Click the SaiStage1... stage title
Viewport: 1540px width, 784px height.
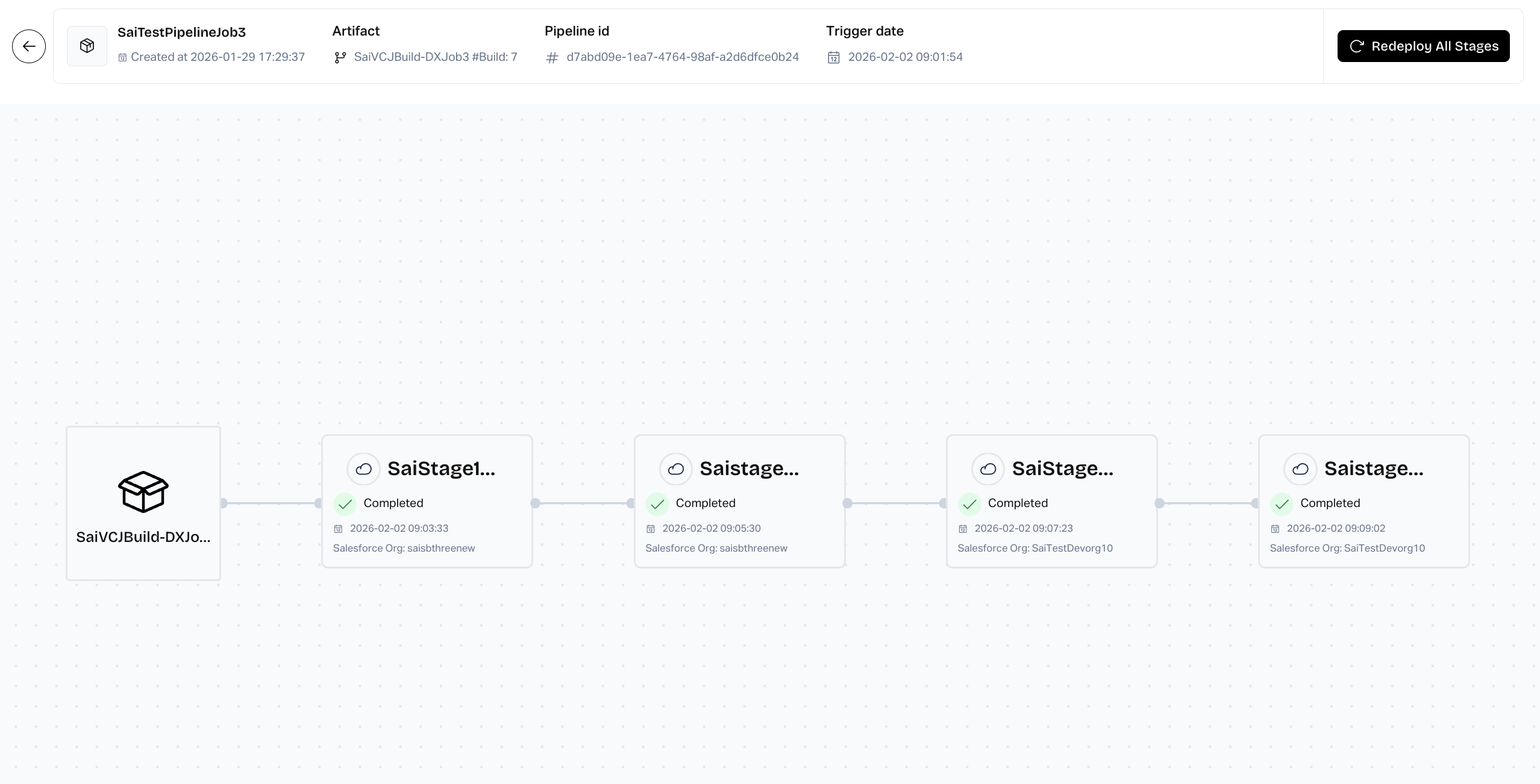(441, 468)
